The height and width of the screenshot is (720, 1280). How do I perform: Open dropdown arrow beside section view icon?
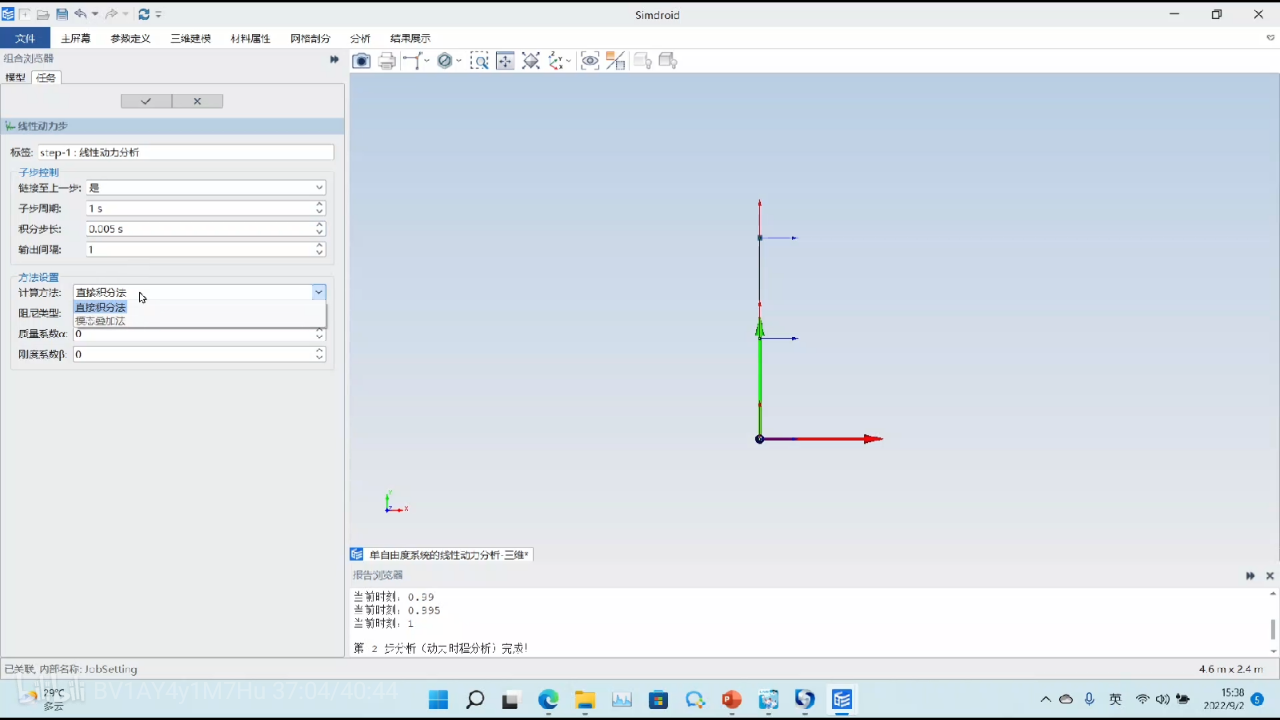pyautogui.click(x=459, y=61)
